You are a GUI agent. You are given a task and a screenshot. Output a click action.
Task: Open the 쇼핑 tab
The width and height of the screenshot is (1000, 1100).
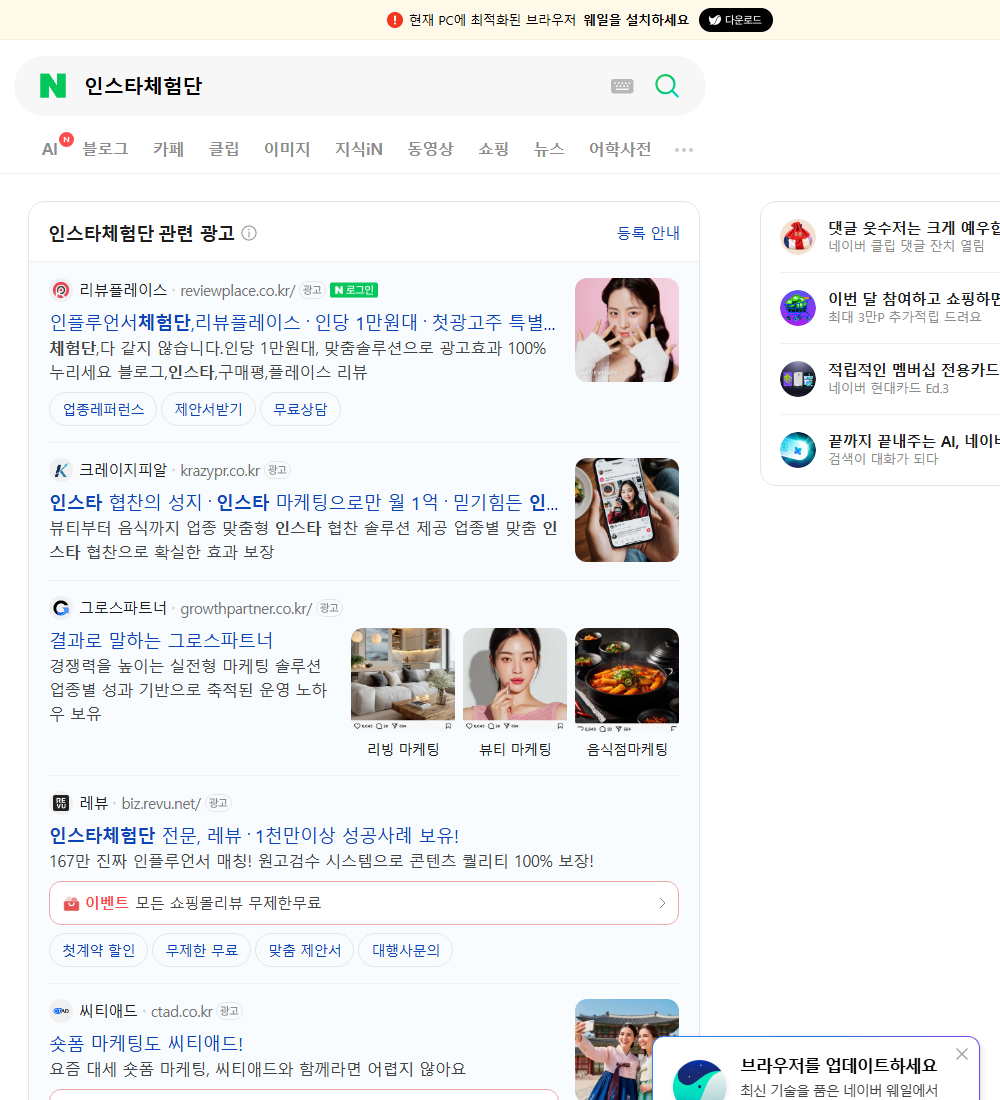[493, 149]
